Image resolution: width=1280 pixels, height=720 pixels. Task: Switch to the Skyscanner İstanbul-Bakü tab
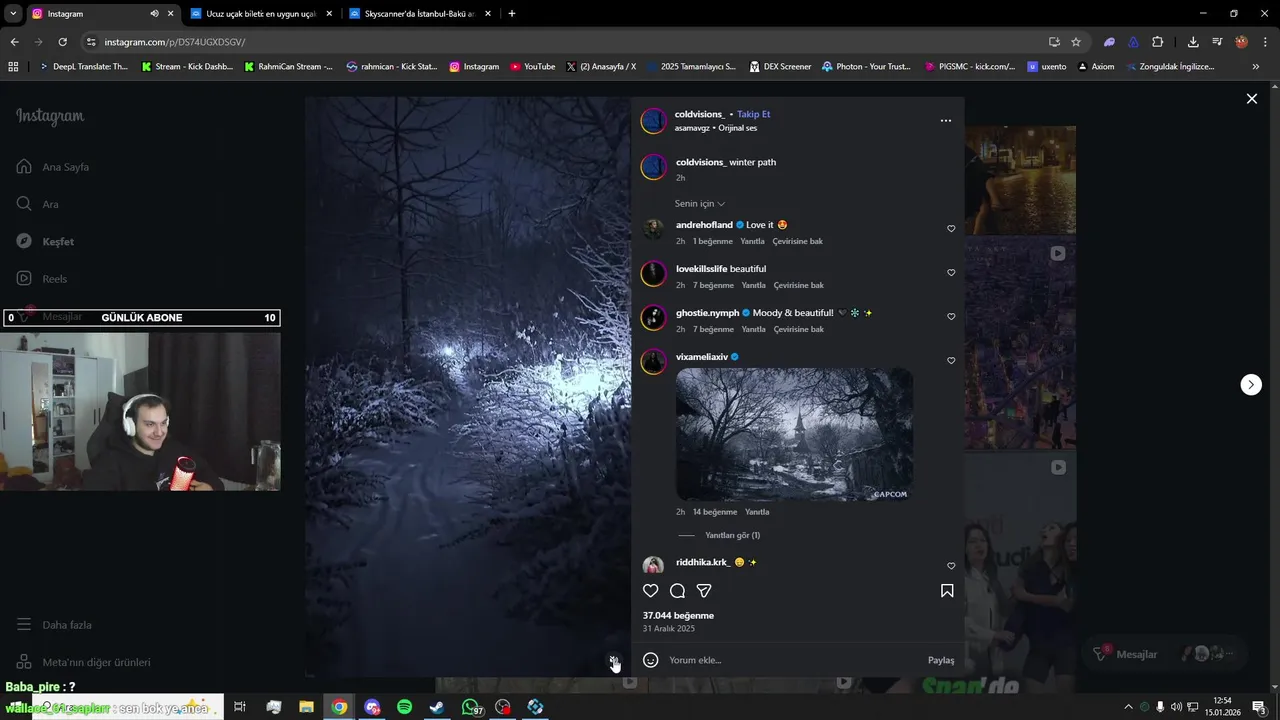coord(420,14)
